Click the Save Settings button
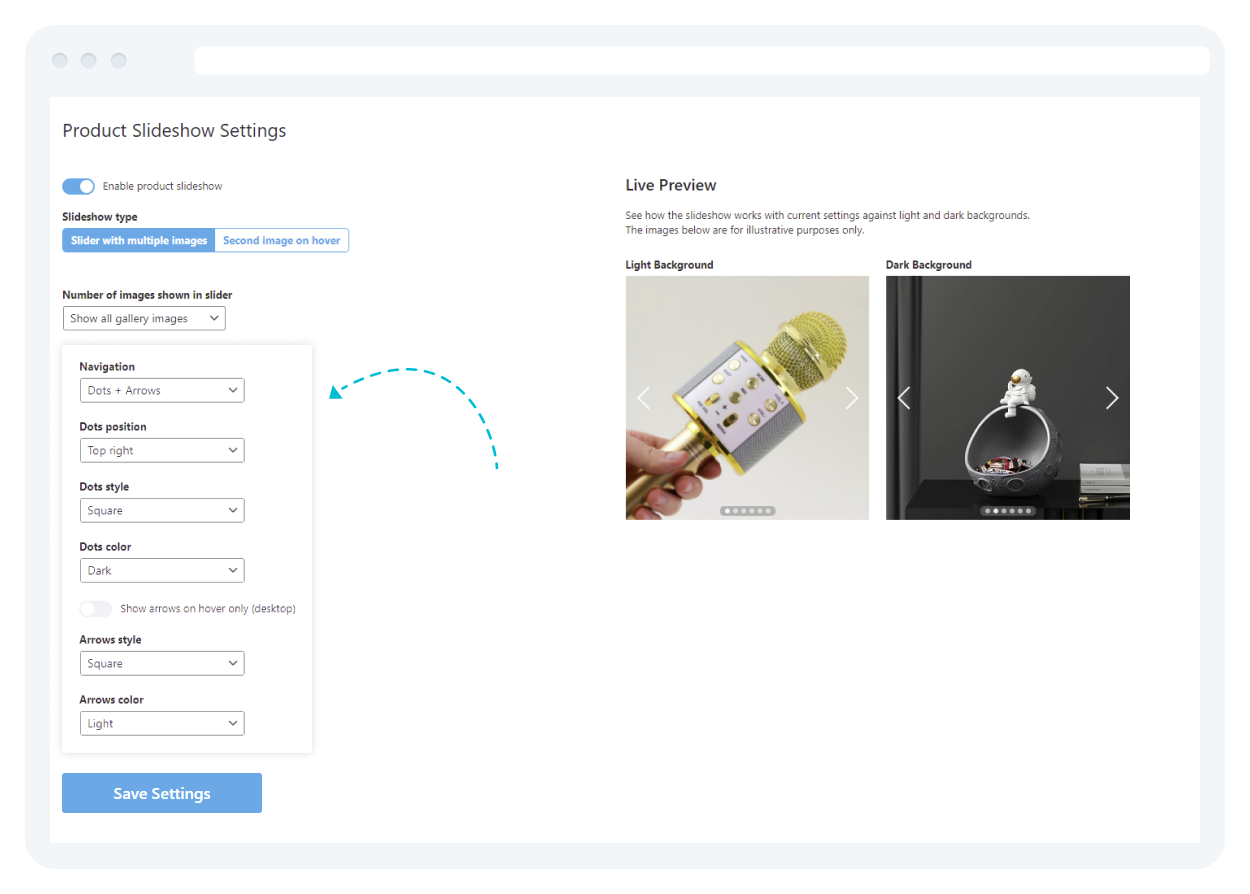The image size is (1250, 894). [162, 793]
